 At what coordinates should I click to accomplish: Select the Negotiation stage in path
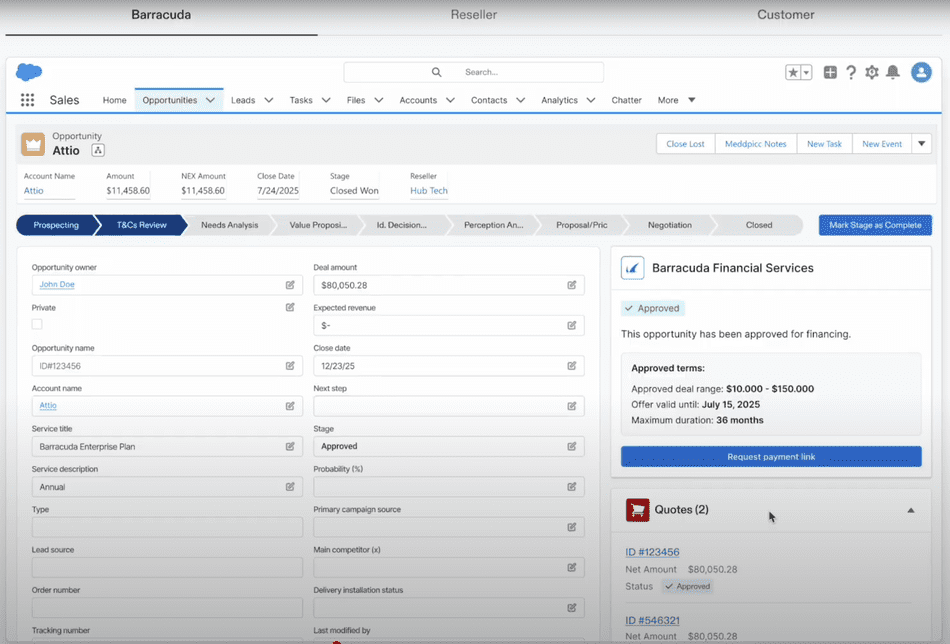coord(669,225)
